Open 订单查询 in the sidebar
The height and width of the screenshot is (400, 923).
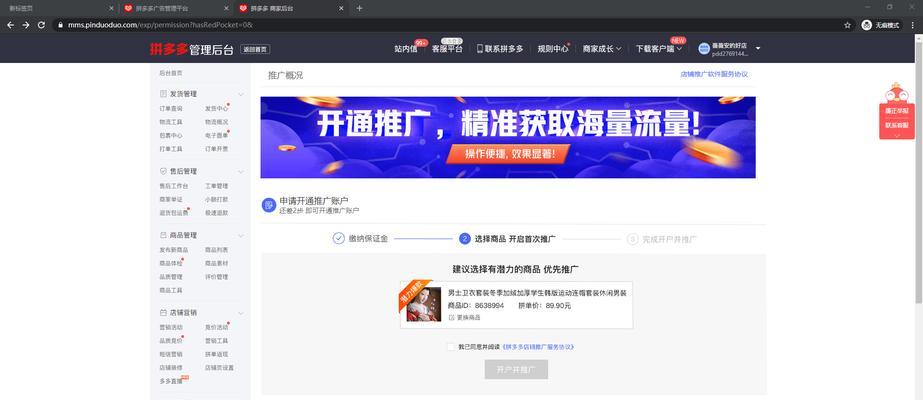[x=171, y=108]
